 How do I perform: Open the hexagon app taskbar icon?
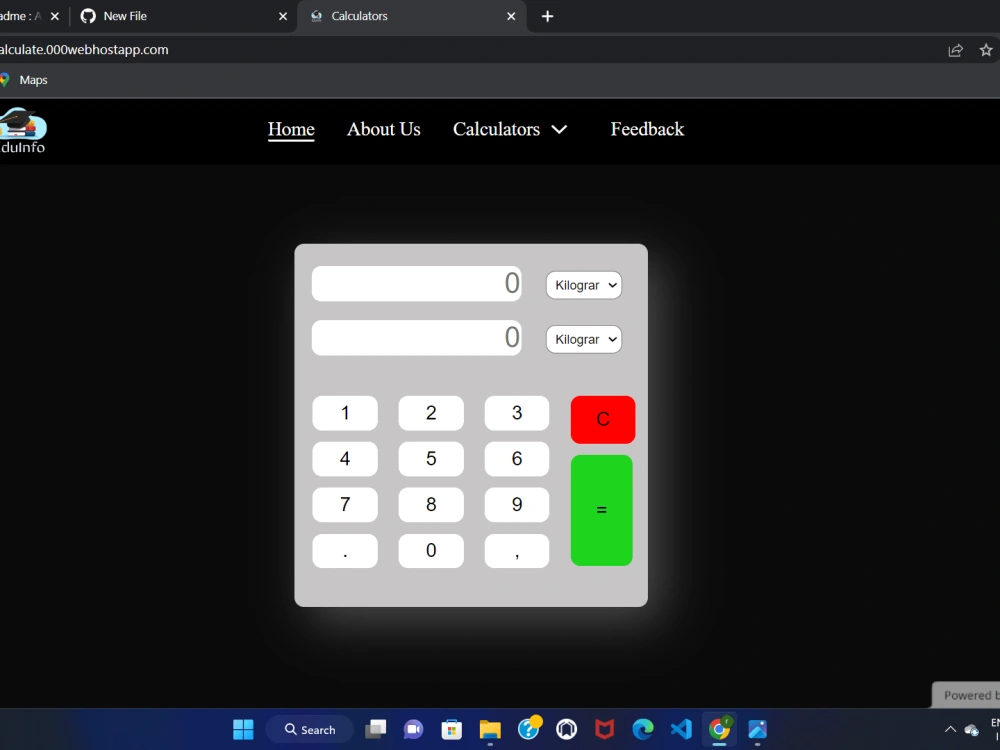pyautogui.click(x=566, y=729)
